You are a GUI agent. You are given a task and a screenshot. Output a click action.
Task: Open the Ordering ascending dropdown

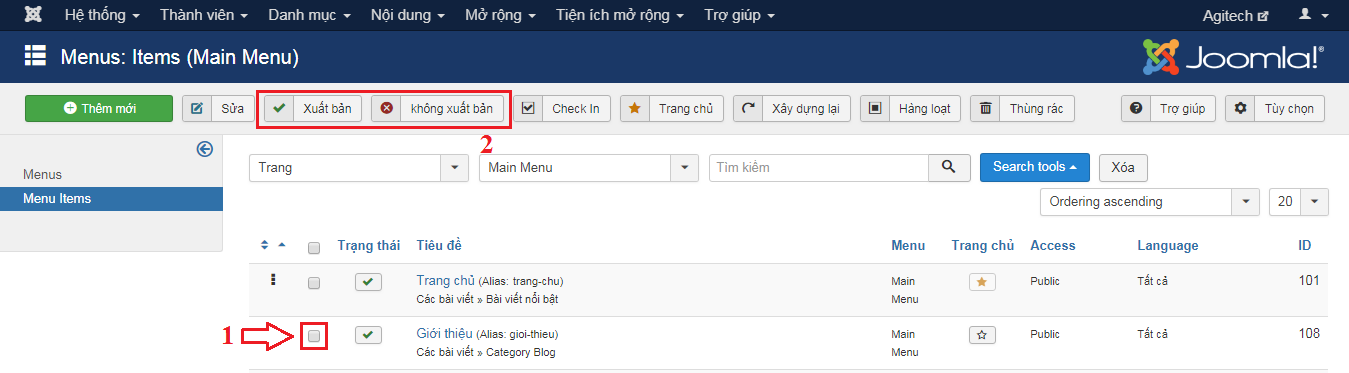point(1150,202)
